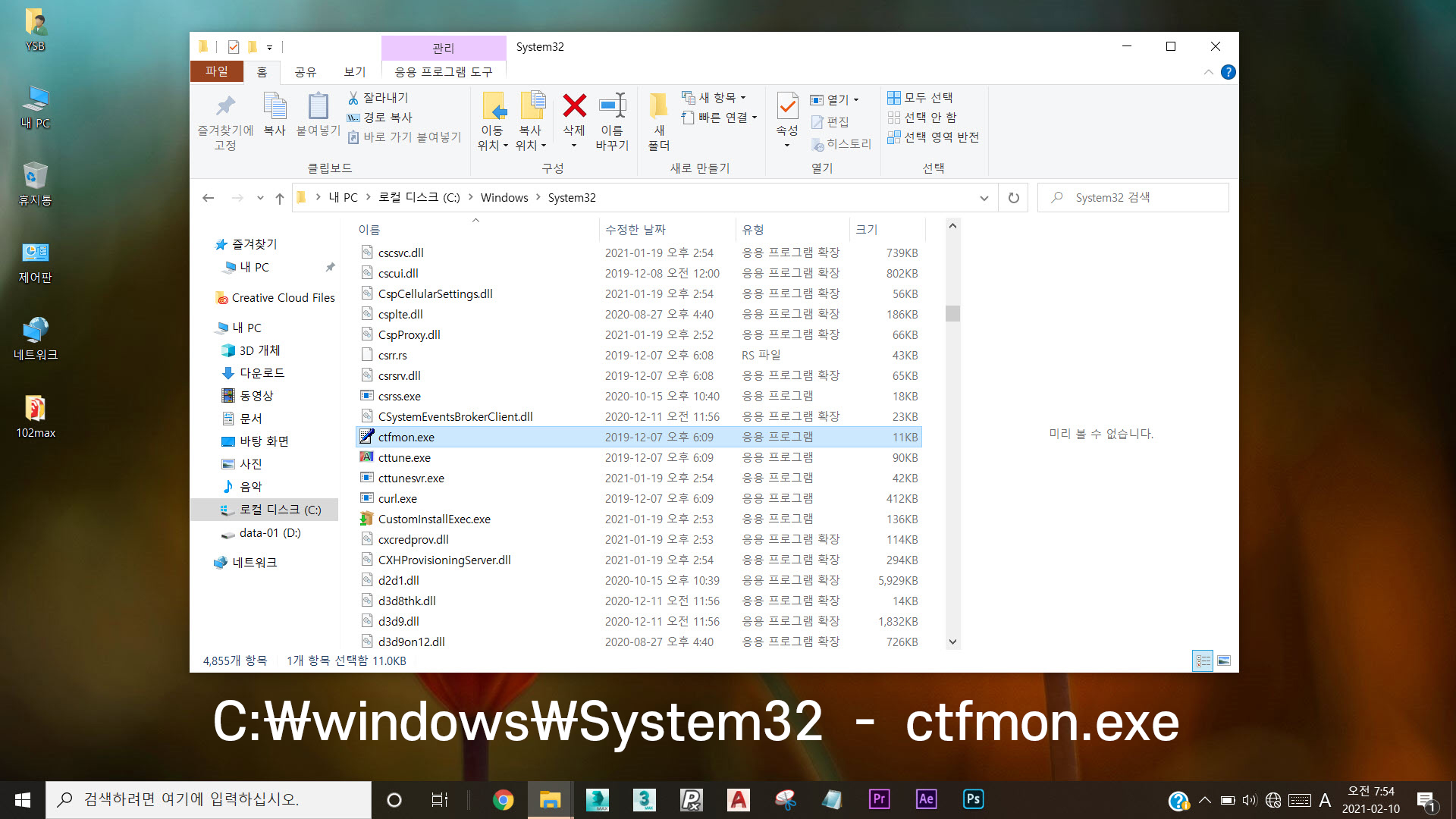Screen dimensions: 1456x819
Task: Click Select All (모두 선택) in the ribbon
Action: (920, 98)
